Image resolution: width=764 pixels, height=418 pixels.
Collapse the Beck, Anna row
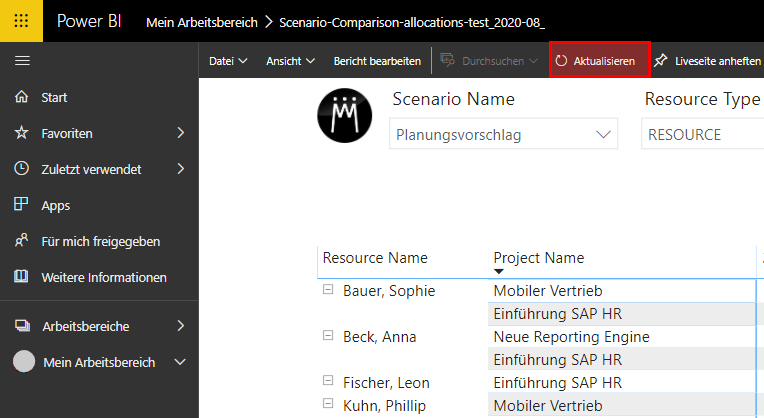[x=328, y=335]
